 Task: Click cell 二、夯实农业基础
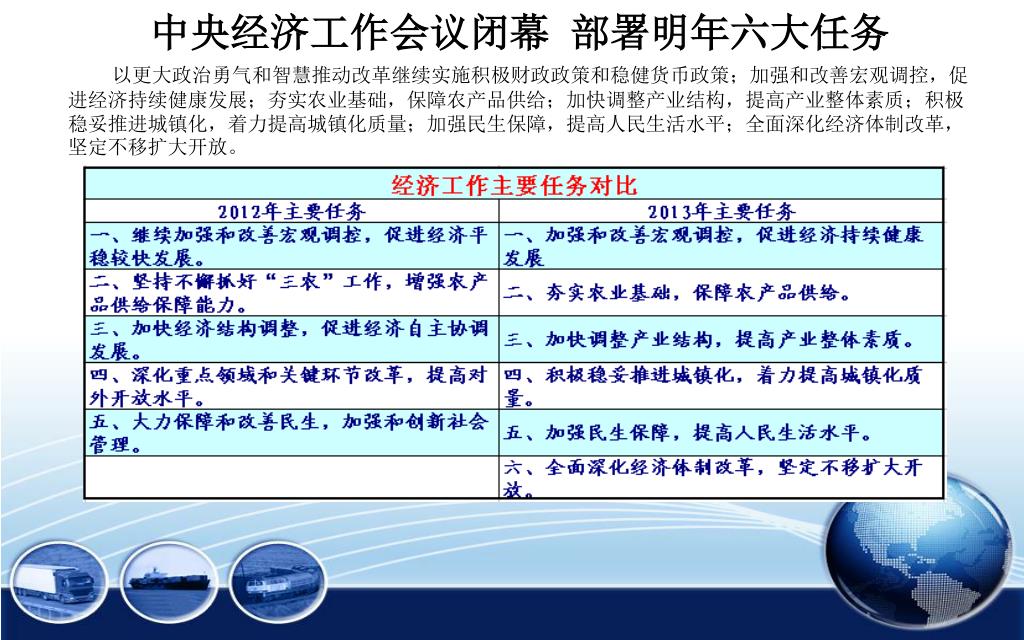722,293
